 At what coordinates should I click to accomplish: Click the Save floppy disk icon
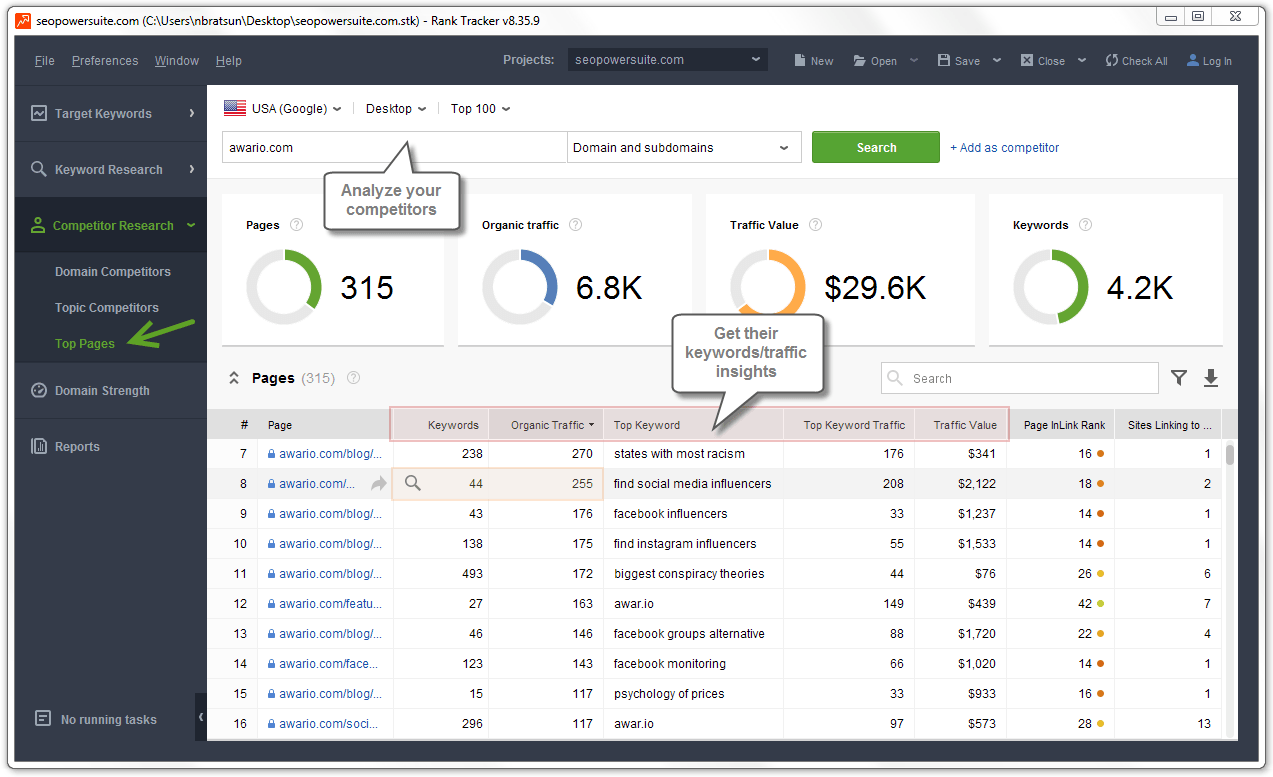[x=943, y=60]
